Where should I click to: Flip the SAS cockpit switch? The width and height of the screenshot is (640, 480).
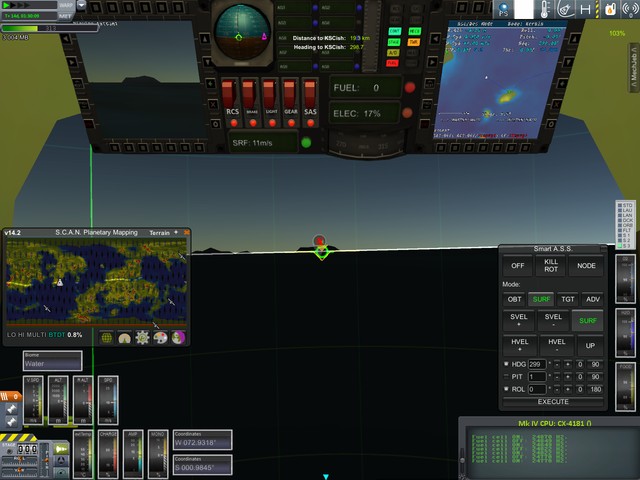[309, 95]
